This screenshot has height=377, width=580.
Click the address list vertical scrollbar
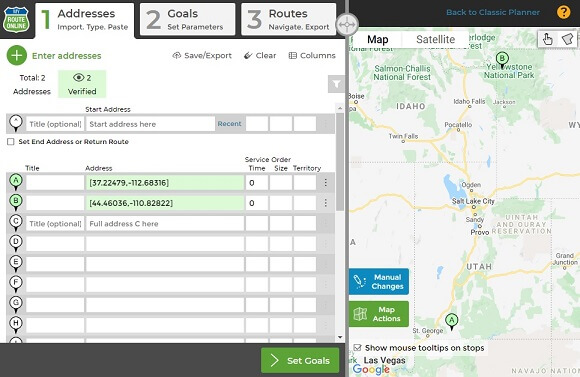[x=340, y=162]
